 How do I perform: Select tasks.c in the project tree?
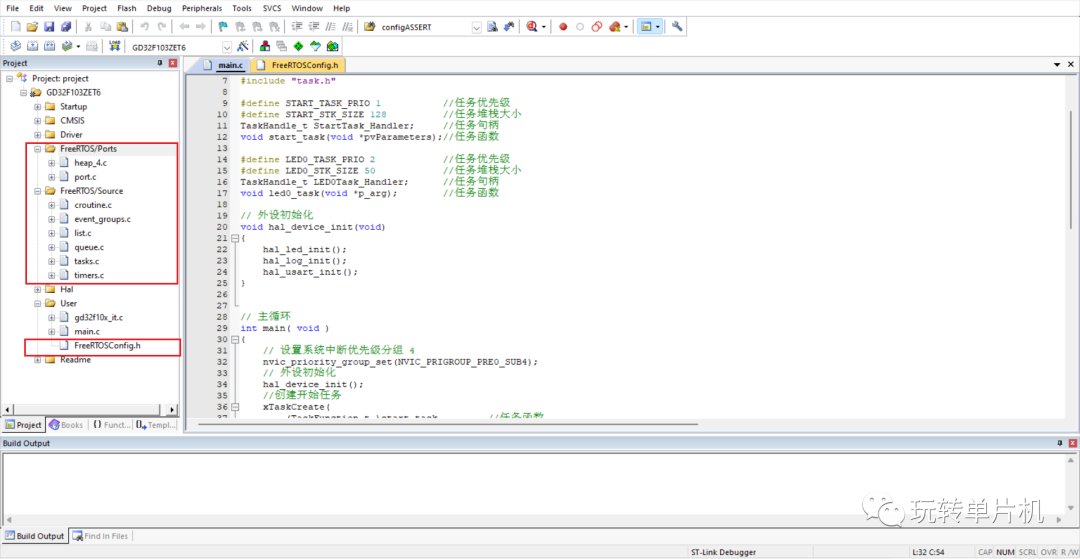86,261
